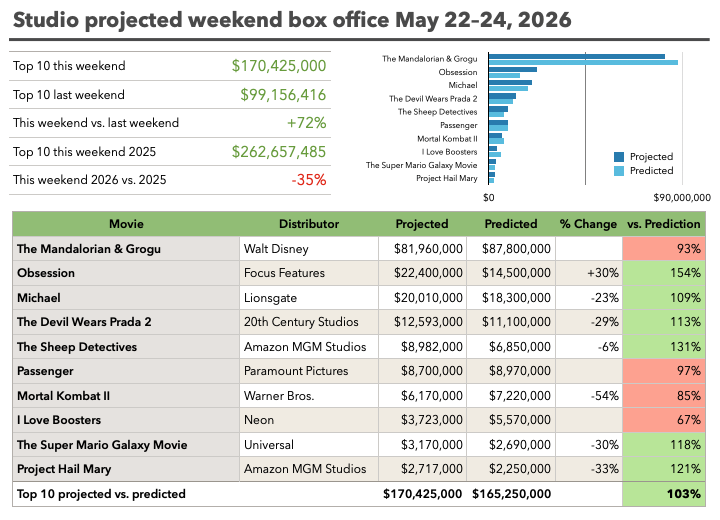720x520 pixels.
Task: Click the '% Change' column header
Action: tap(588, 224)
